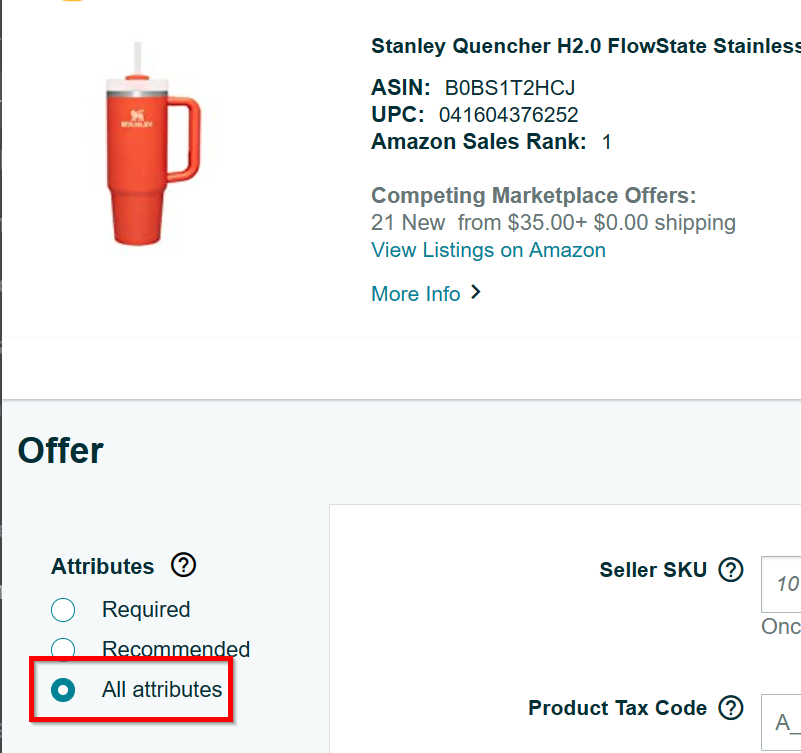Select the All attributes radio button
Screen dimensions: 801x753
(63, 690)
